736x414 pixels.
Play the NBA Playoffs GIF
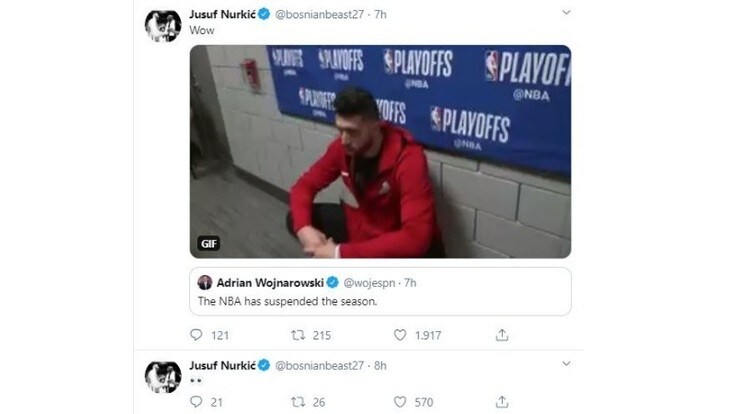point(380,152)
